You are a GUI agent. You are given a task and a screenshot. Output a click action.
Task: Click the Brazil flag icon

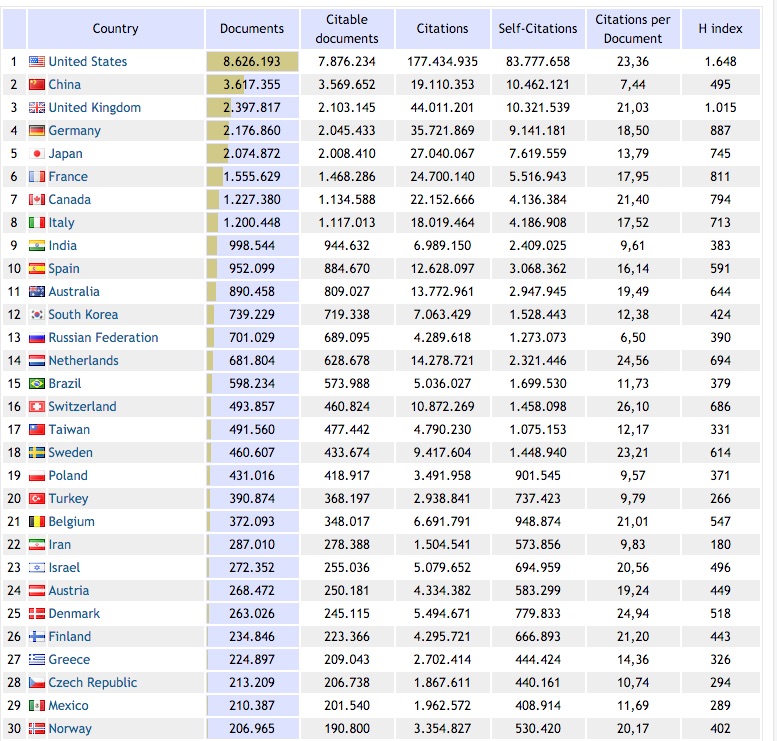tap(37, 384)
